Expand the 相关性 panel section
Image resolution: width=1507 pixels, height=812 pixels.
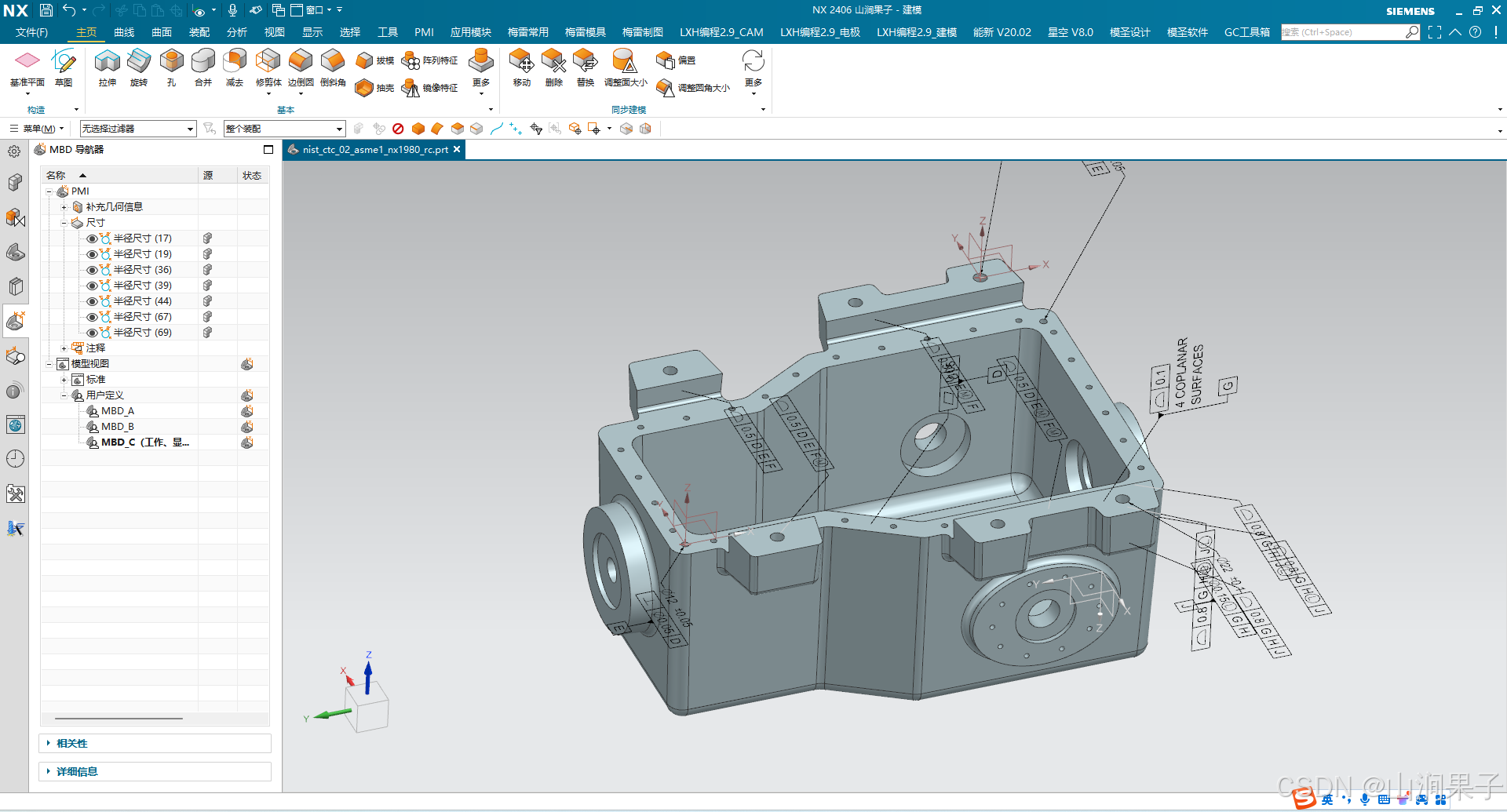(x=155, y=743)
